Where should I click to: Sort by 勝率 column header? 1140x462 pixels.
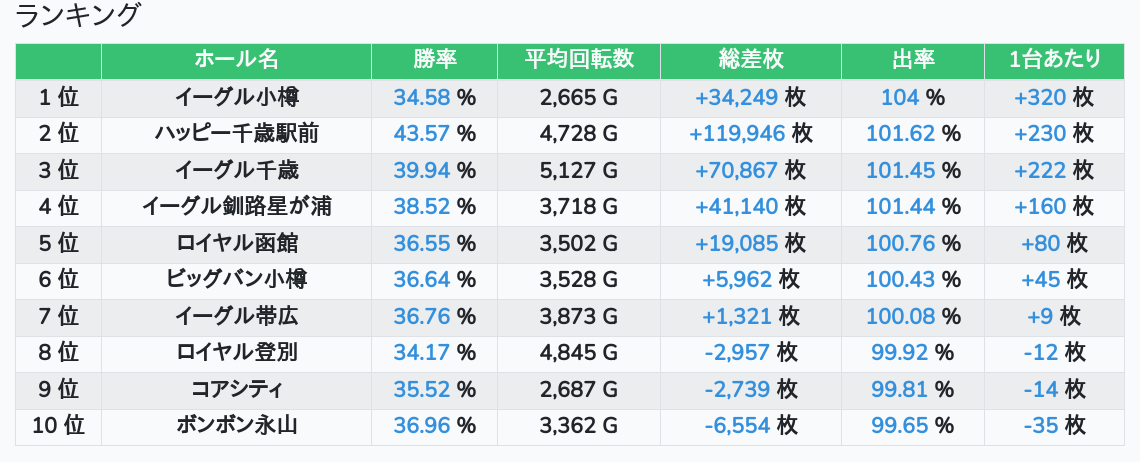pos(434,60)
